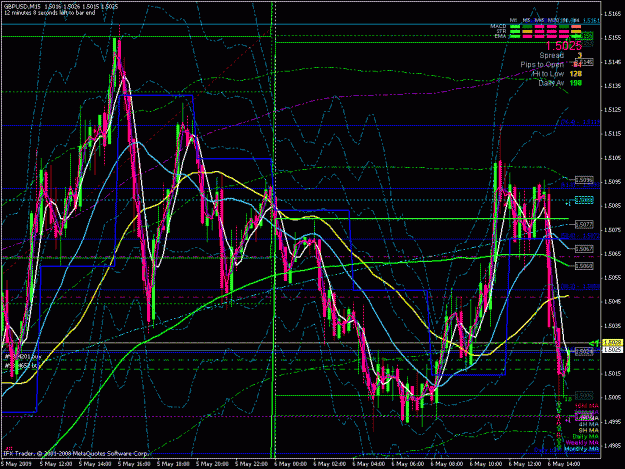Click the Hi to Low value 128
Screen dimensions: 625x469
click(x=576, y=74)
